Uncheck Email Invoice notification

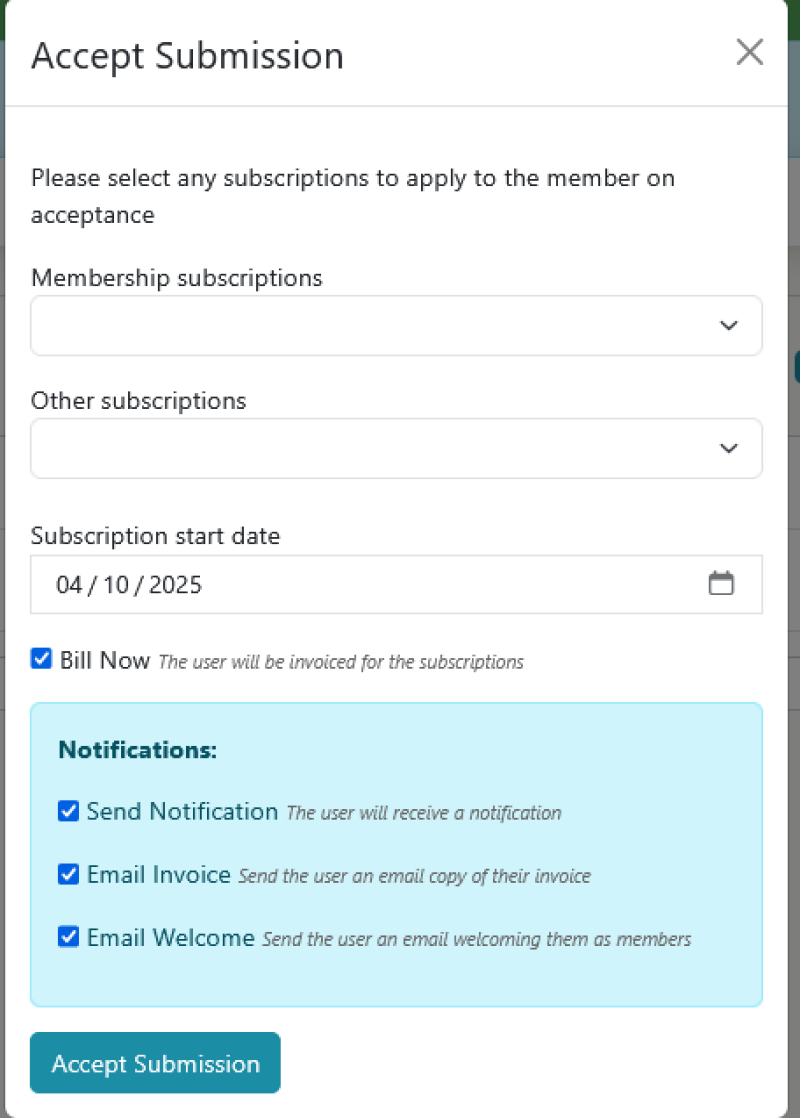pyautogui.click(x=68, y=874)
